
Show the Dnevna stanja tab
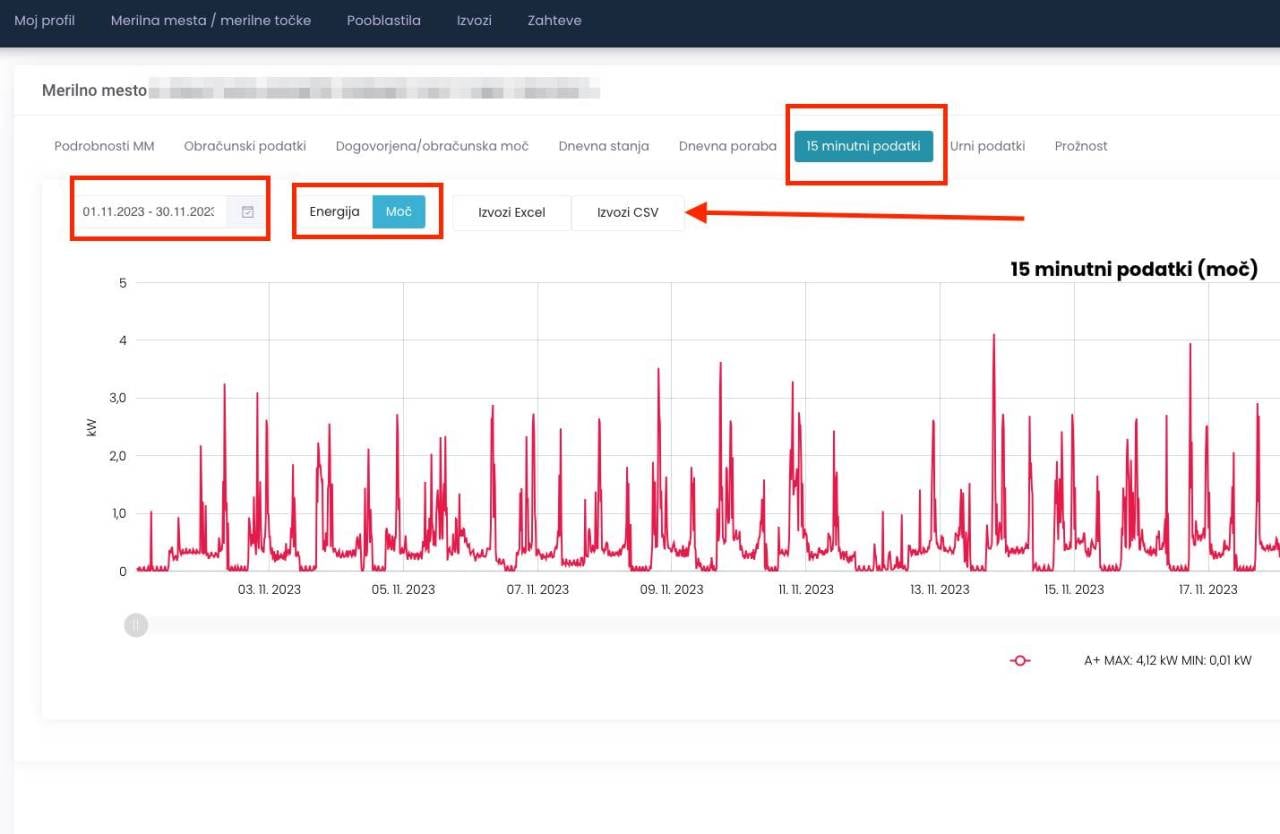604,146
